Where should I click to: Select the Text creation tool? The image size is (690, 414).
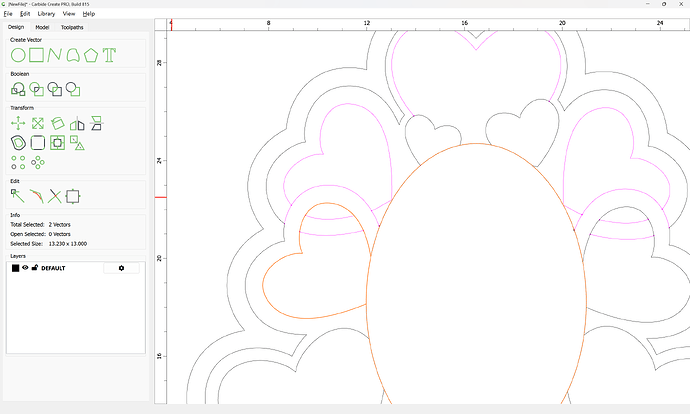point(109,55)
